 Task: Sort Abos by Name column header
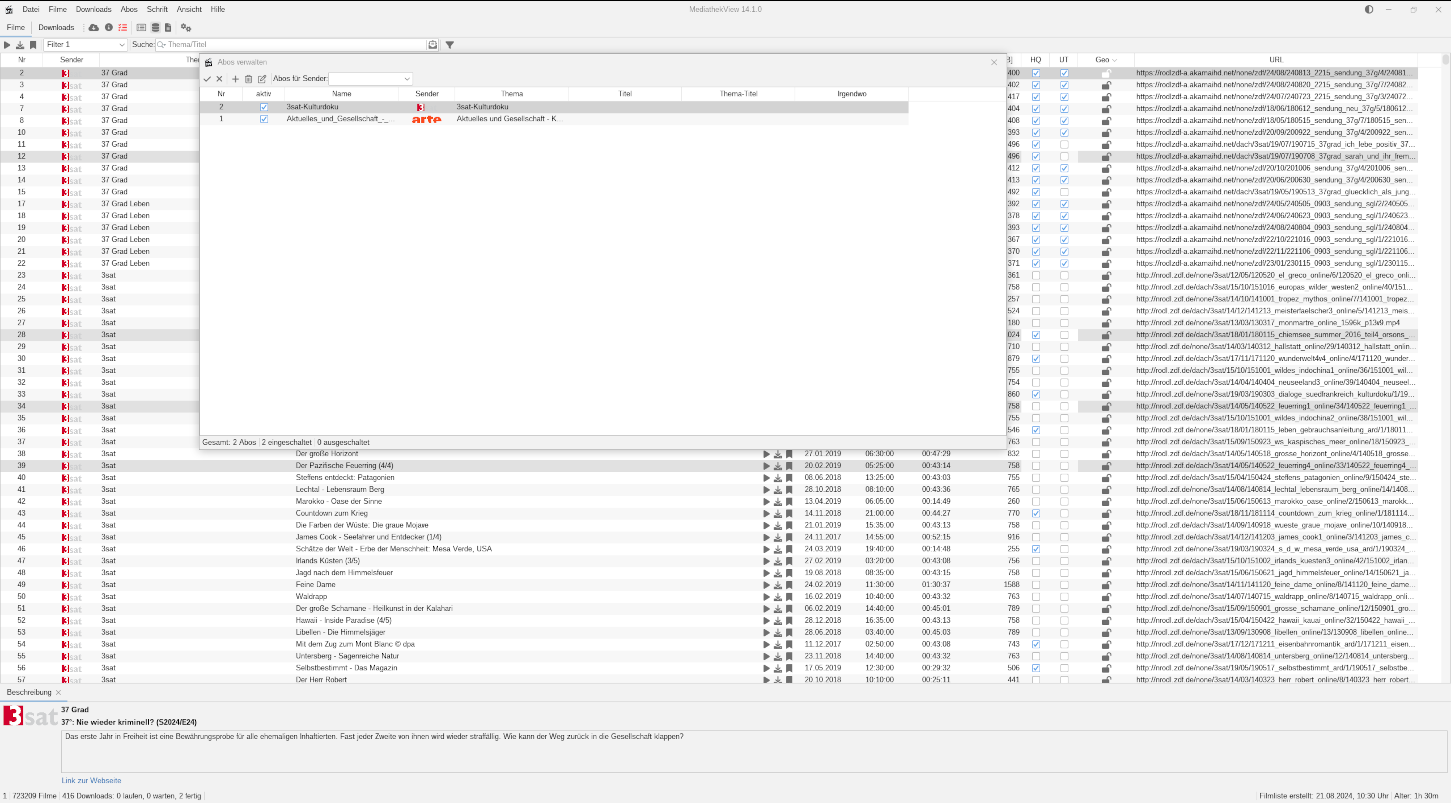point(342,94)
